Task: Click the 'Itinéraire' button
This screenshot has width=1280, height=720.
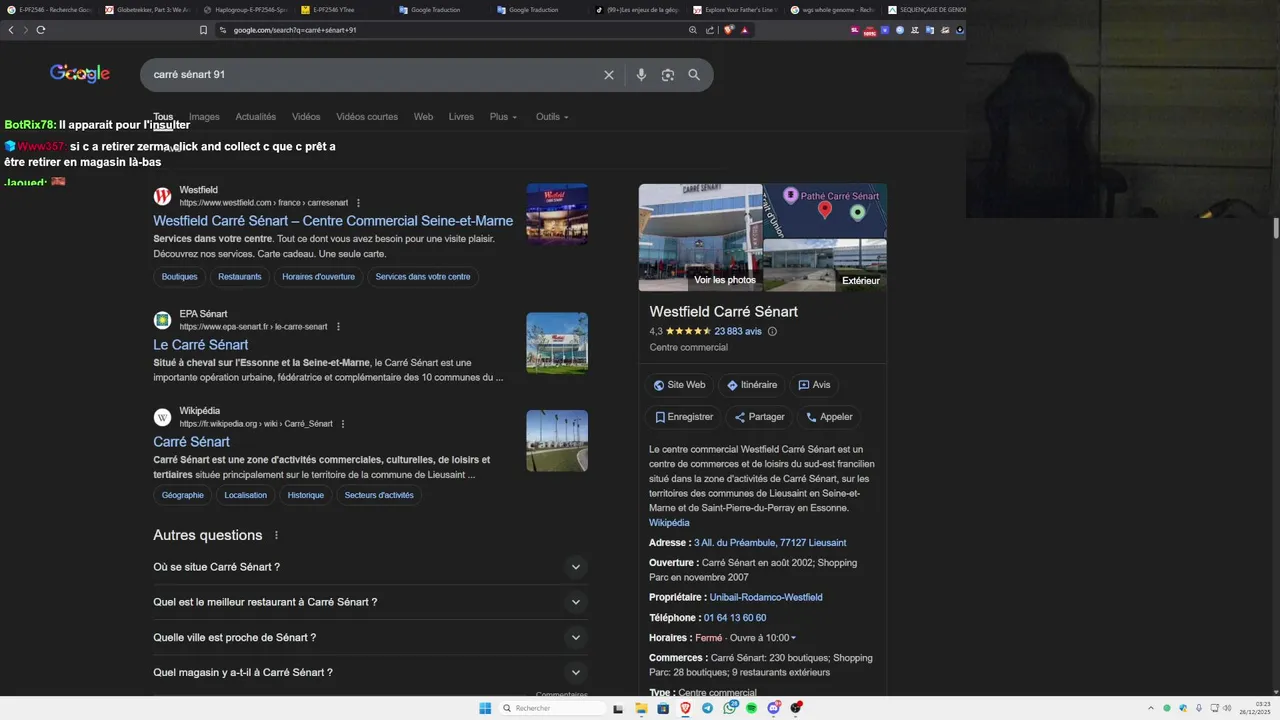Action: point(752,385)
